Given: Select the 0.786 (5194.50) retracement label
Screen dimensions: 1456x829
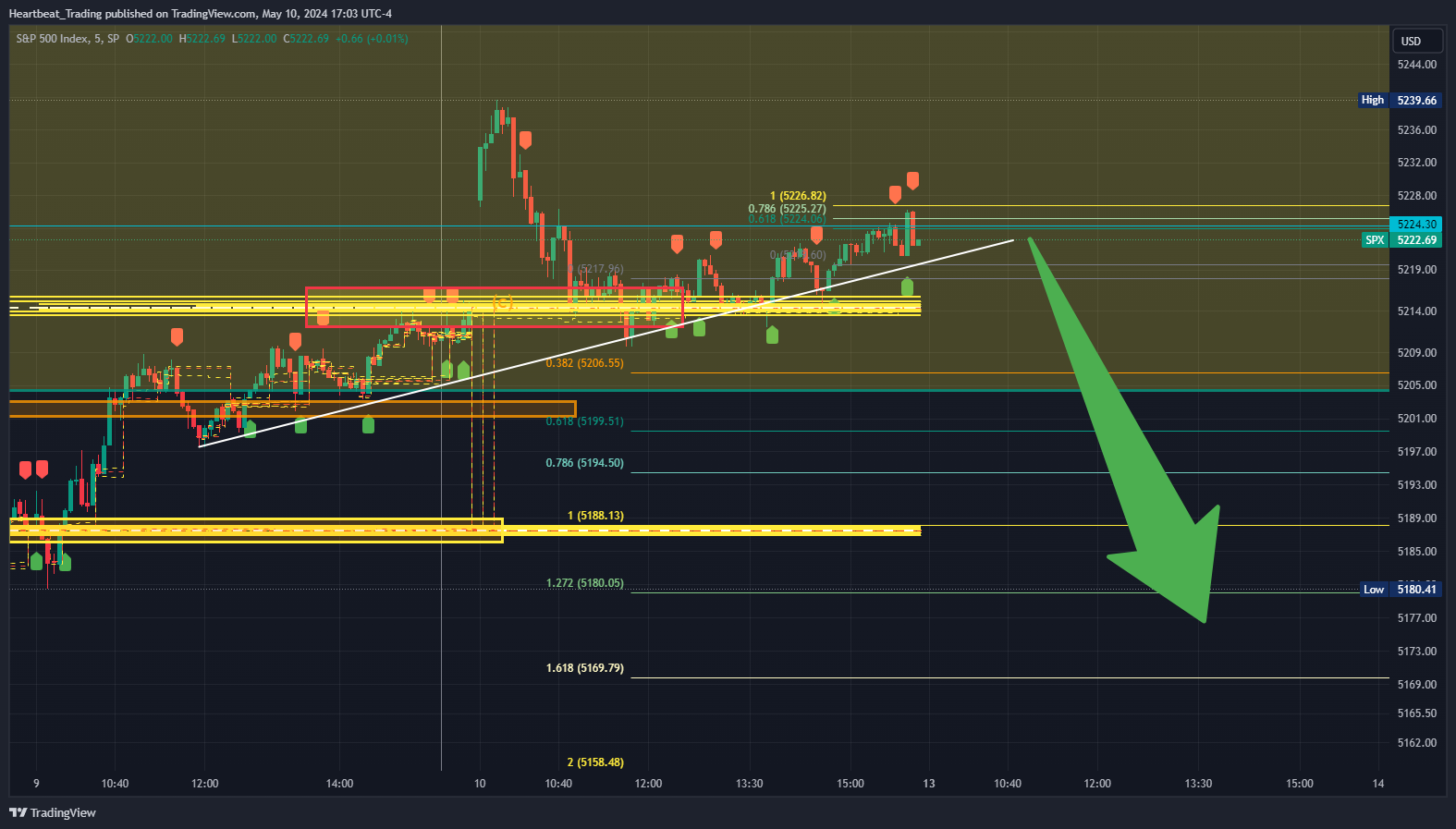Looking at the screenshot, I should (x=584, y=463).
